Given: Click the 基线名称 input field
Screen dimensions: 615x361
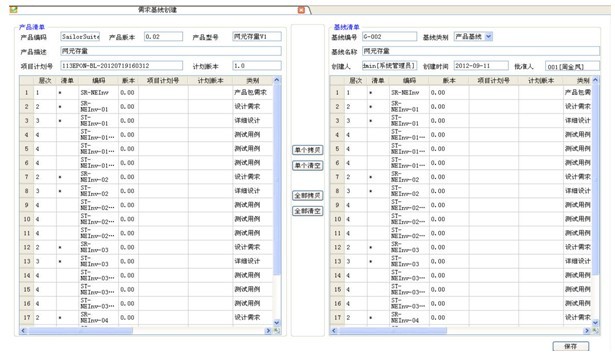Looking at the screenshot, I should 481,51.
